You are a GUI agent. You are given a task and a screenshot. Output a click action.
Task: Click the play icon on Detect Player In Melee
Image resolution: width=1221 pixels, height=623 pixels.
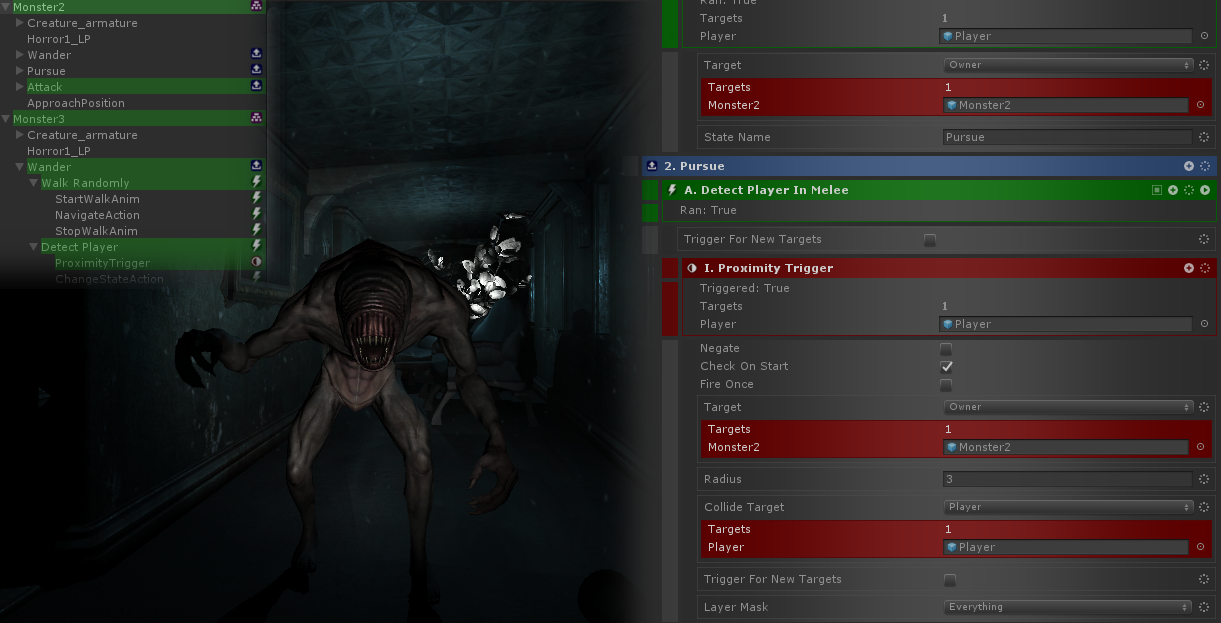(1205, 190)
